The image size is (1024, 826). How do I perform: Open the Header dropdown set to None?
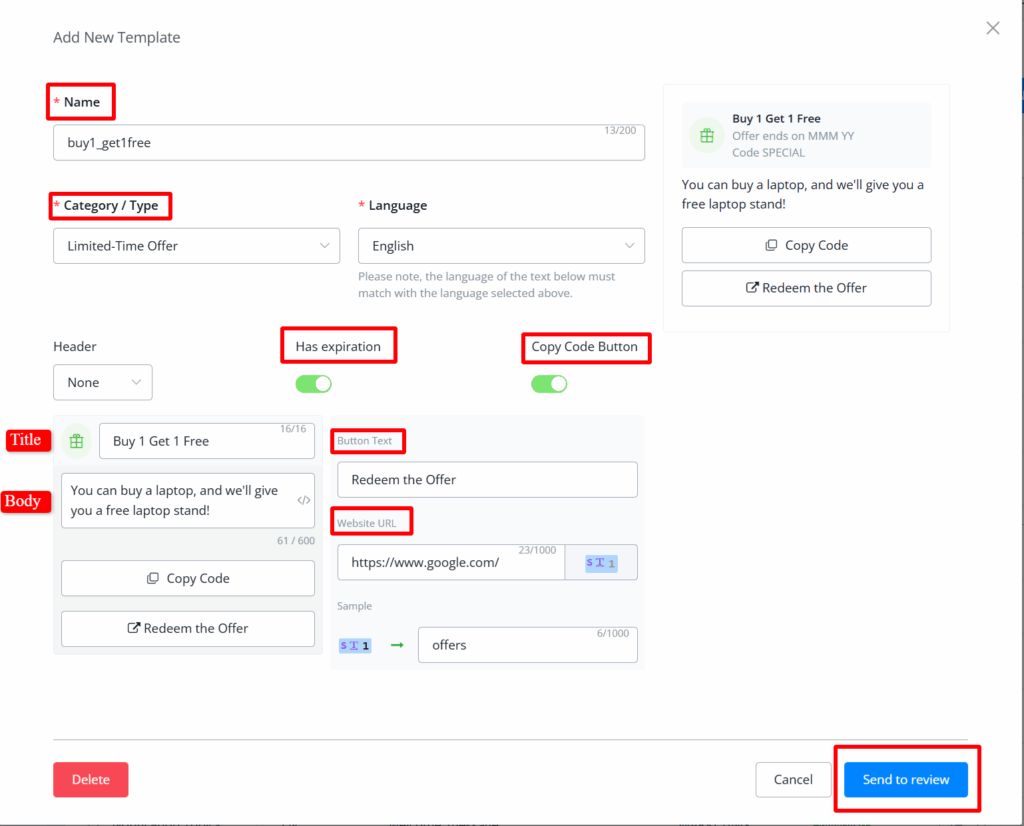tap(103, 382)
